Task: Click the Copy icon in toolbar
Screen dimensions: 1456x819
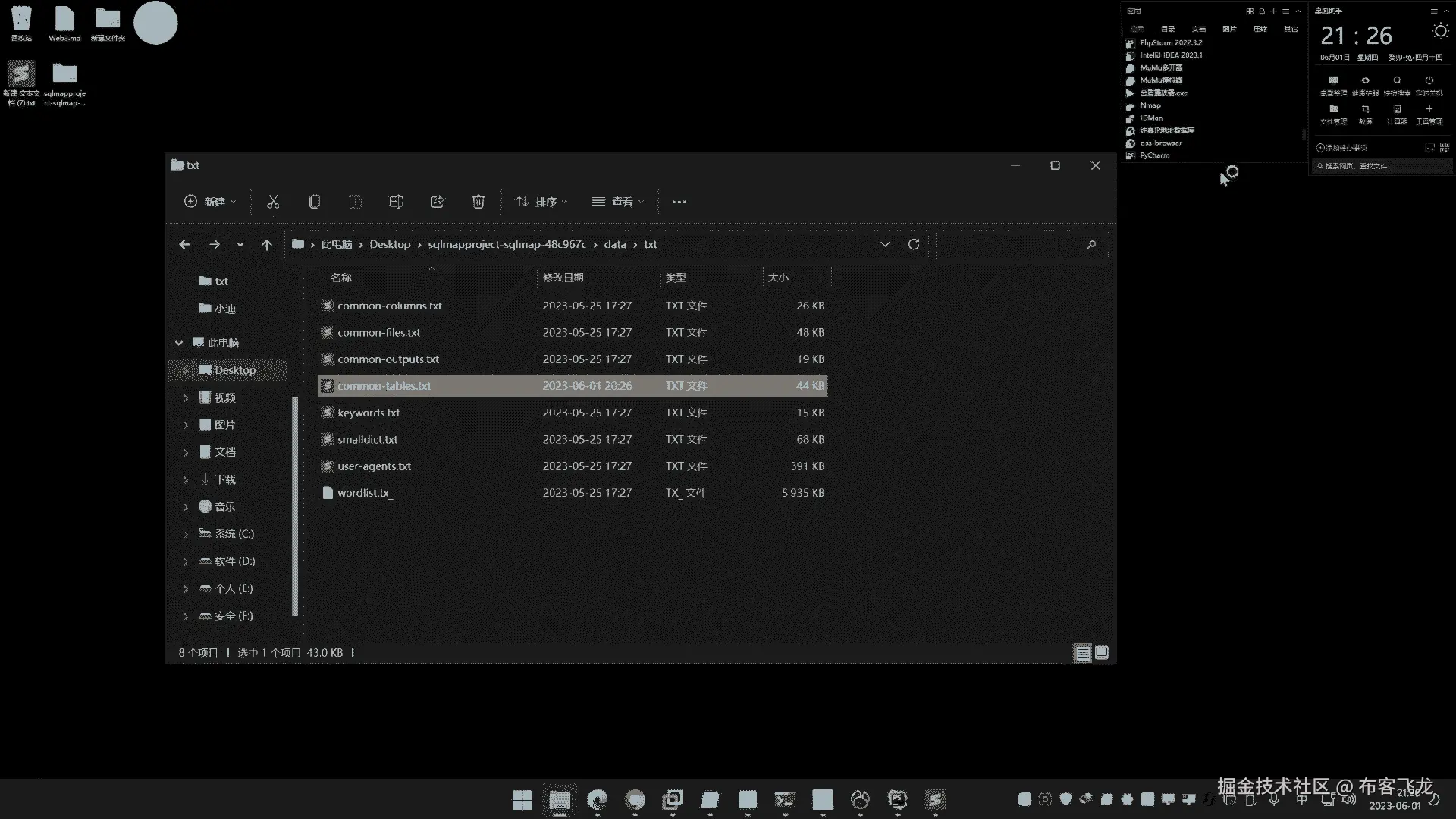Action: (315, 202)
